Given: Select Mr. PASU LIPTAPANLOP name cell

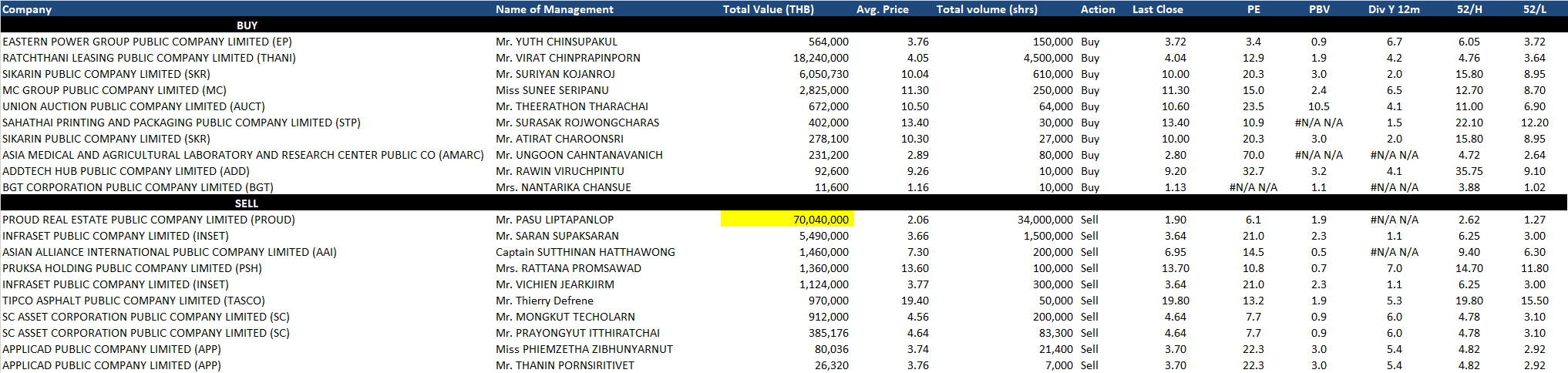Looking at the screenshot, I should (555, 220).
